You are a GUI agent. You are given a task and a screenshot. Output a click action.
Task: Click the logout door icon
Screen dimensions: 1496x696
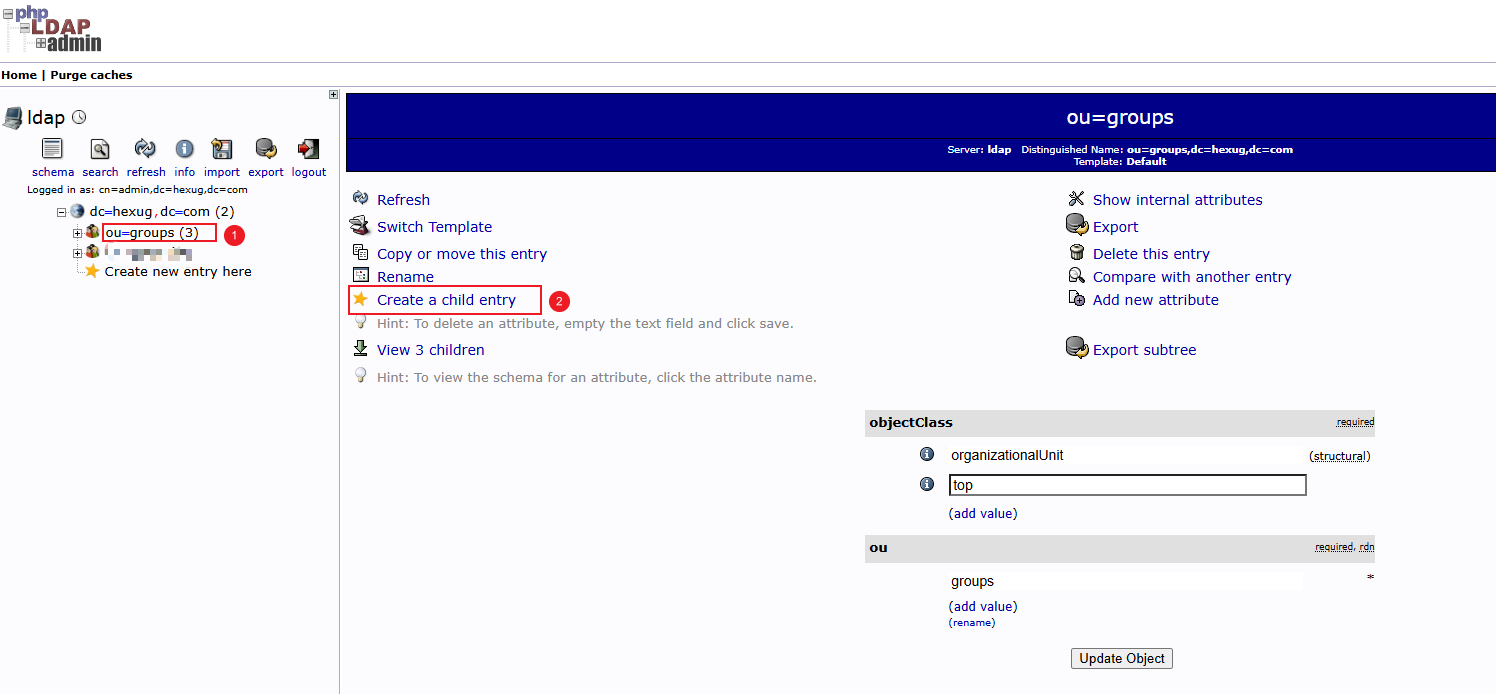click(x=309, y=149)
